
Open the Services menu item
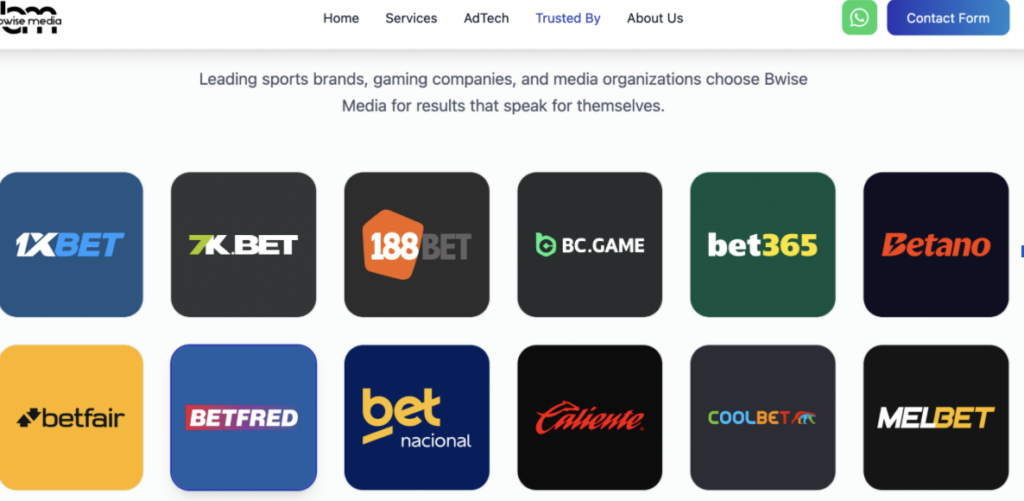pyautogui.click(x=411, y=18)
